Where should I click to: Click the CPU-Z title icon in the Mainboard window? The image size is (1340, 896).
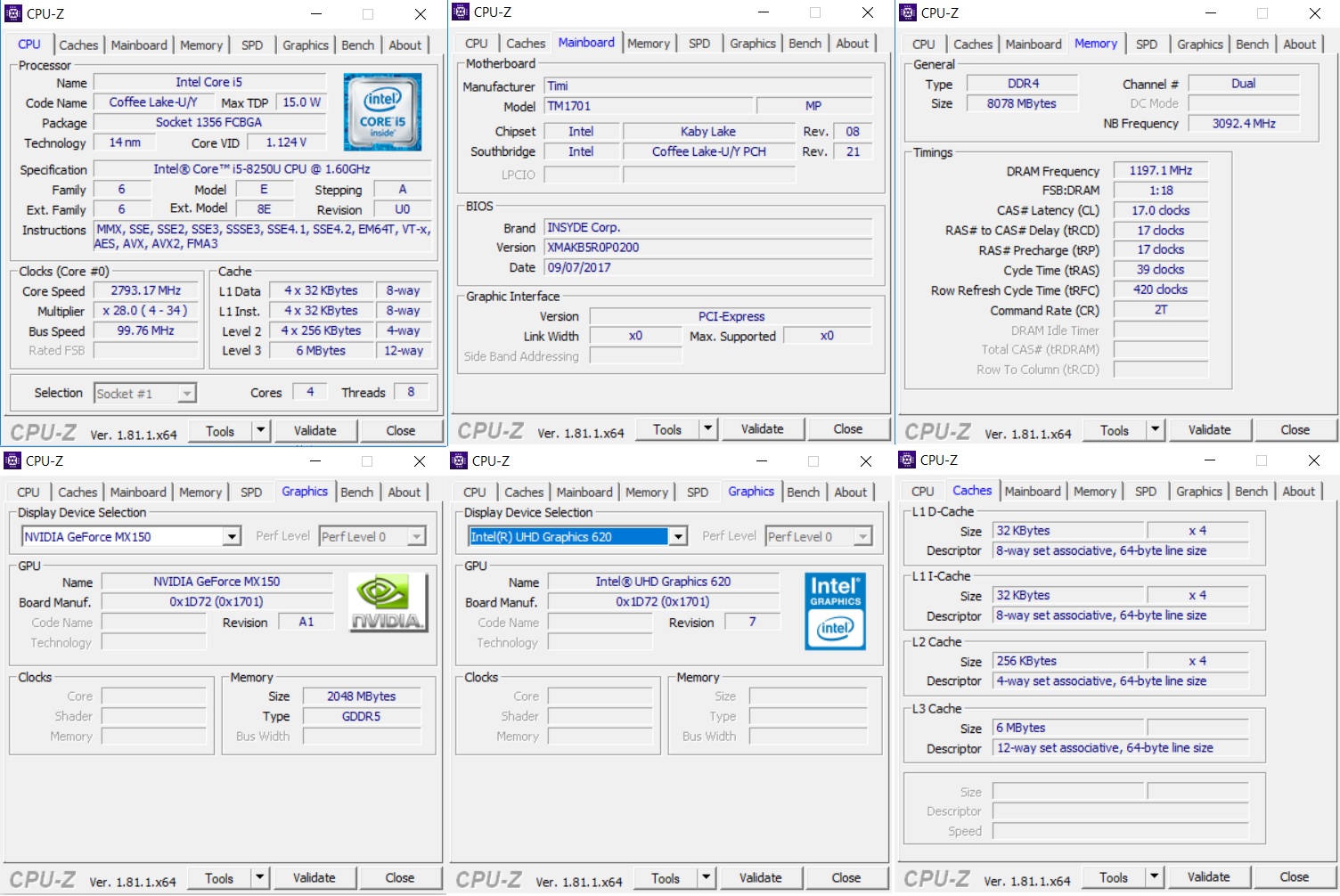pyautogui.click(x=461, y=12)
